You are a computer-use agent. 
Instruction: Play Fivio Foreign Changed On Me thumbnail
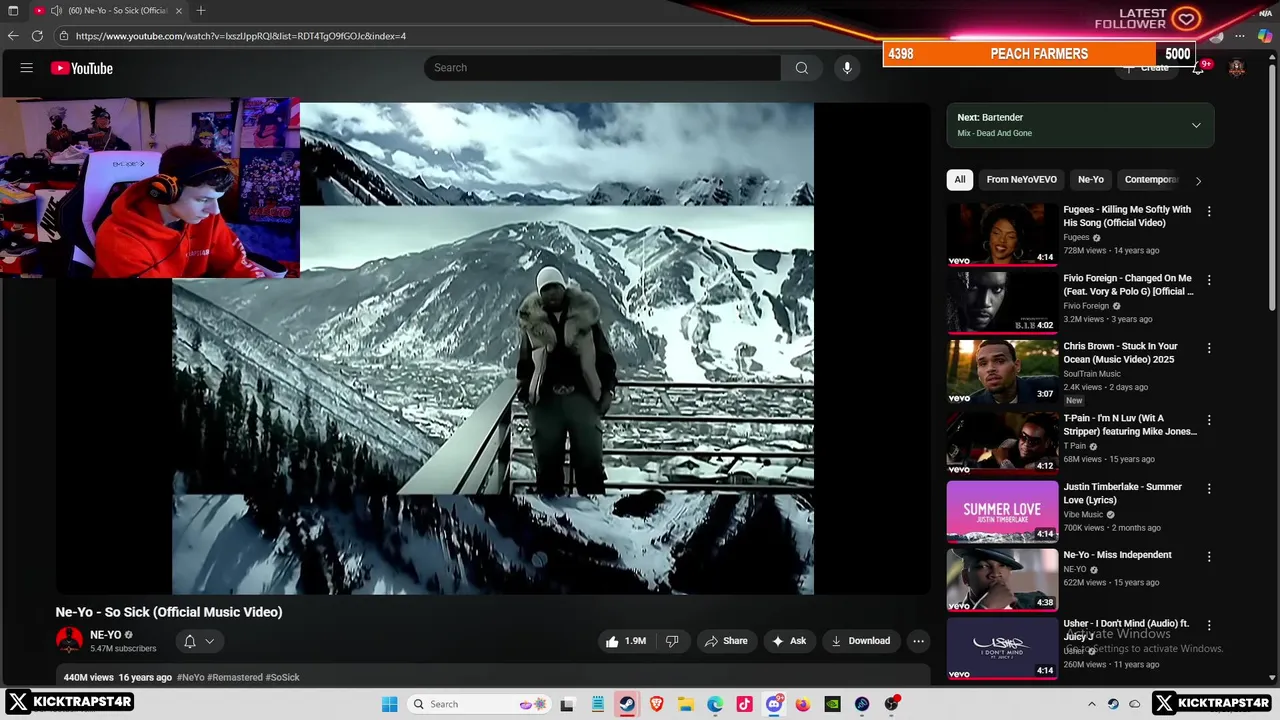pos(1002,302)
